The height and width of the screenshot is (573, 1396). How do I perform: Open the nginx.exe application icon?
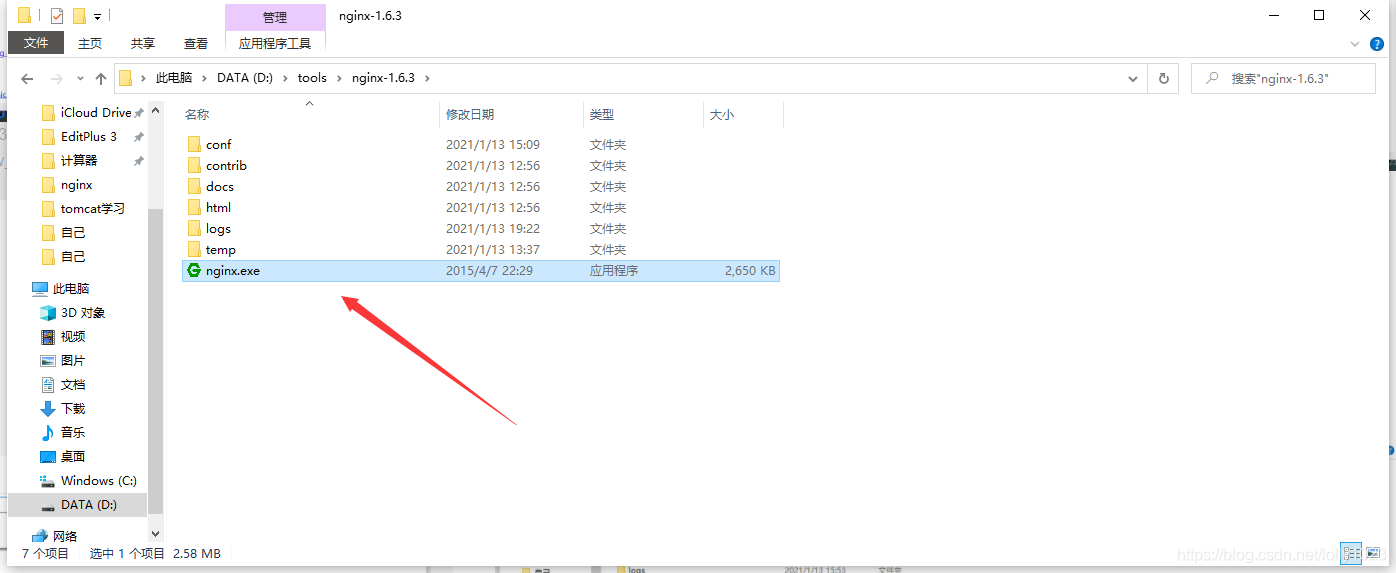(x=194, y=270)
